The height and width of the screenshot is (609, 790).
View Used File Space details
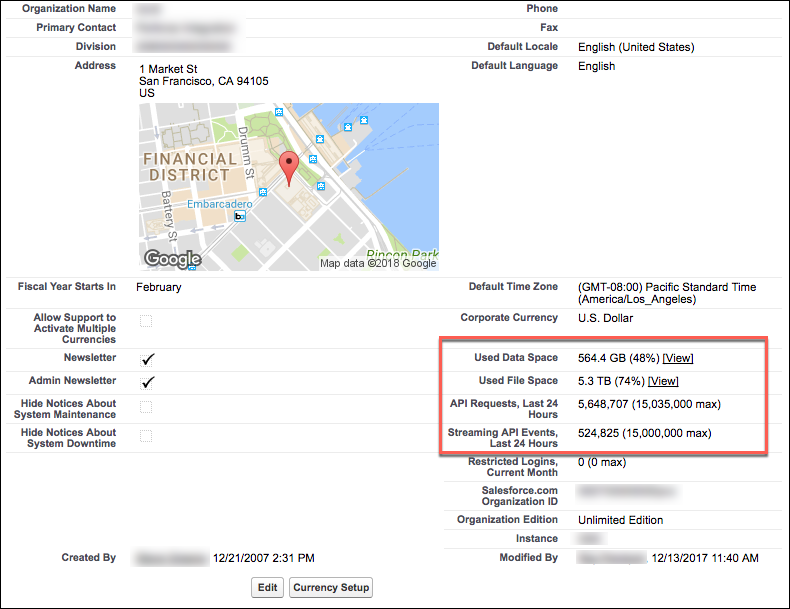click(663, 381)
